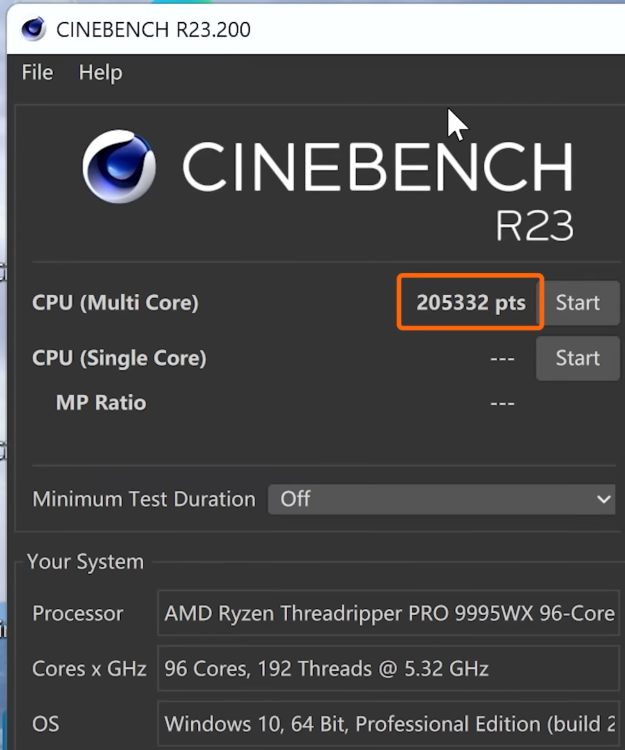Start the CPU Multi Core test
This screenshot has height=750, width=625.
click(577, 303)
